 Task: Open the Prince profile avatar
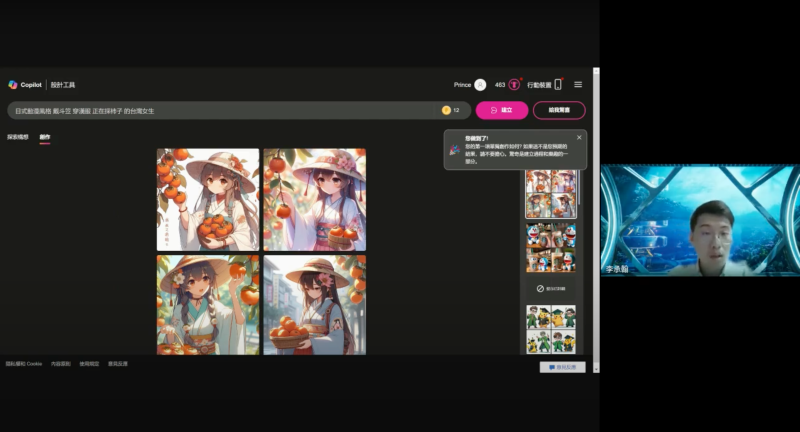point(480,85)
